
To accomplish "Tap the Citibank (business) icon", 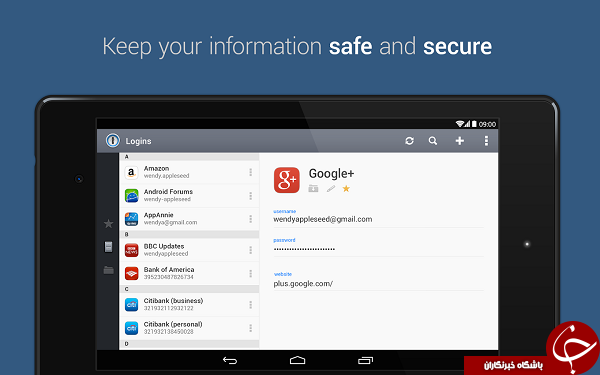I will pos(131,305).
